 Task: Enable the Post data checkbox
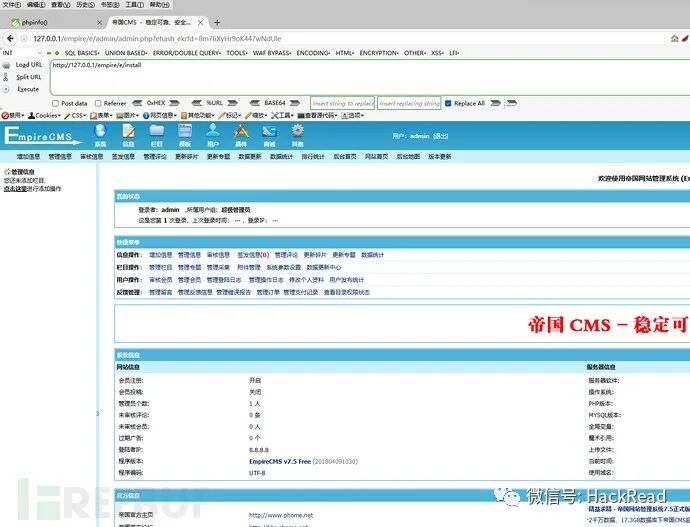click(x=55, y=103)
